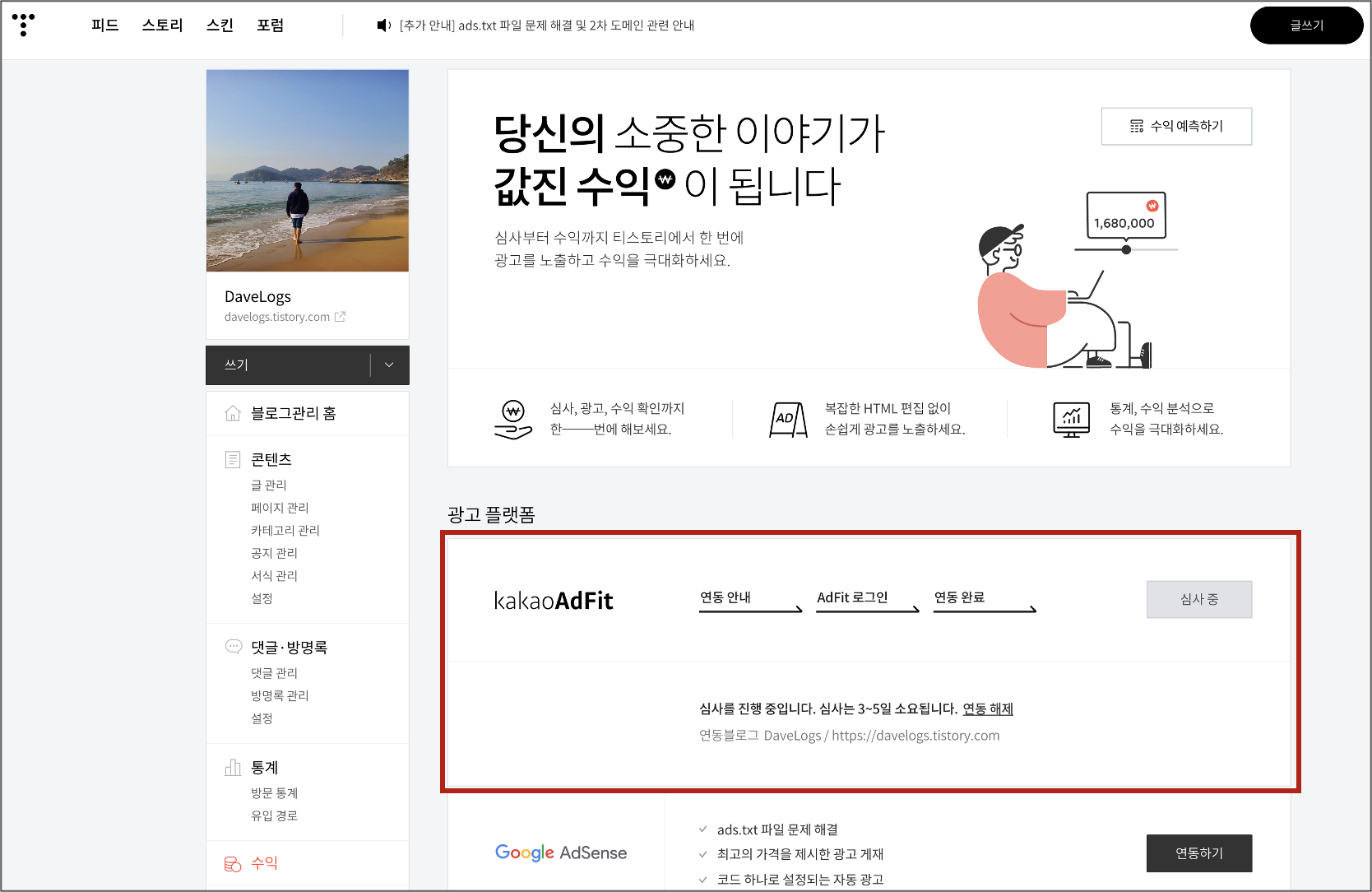Image resolution: width=1372 pixels, height=892 pixels.
Task: Click the 댓글·방명록 section heading
Action: (x=289, y=647)
